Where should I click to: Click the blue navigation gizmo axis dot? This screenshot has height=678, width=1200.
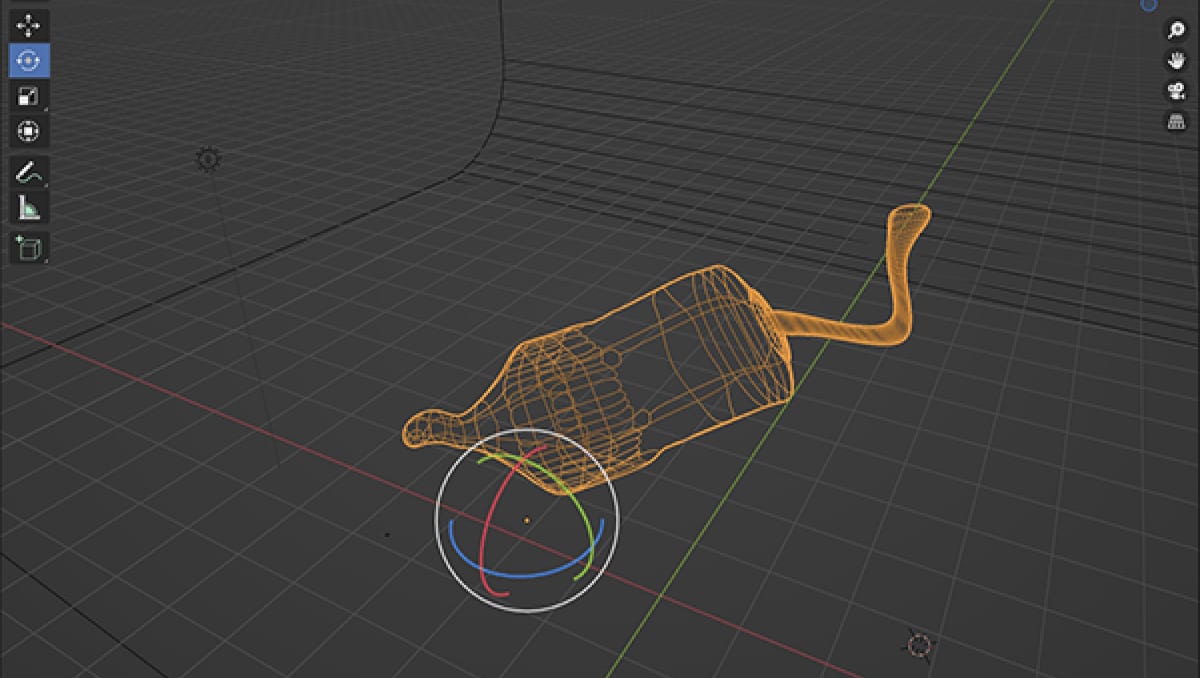click(1149, 5)
